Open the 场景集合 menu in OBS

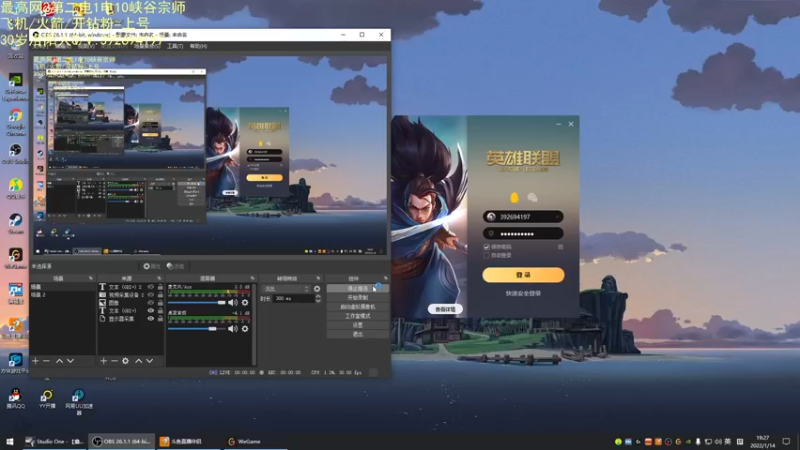coord(147,46)
